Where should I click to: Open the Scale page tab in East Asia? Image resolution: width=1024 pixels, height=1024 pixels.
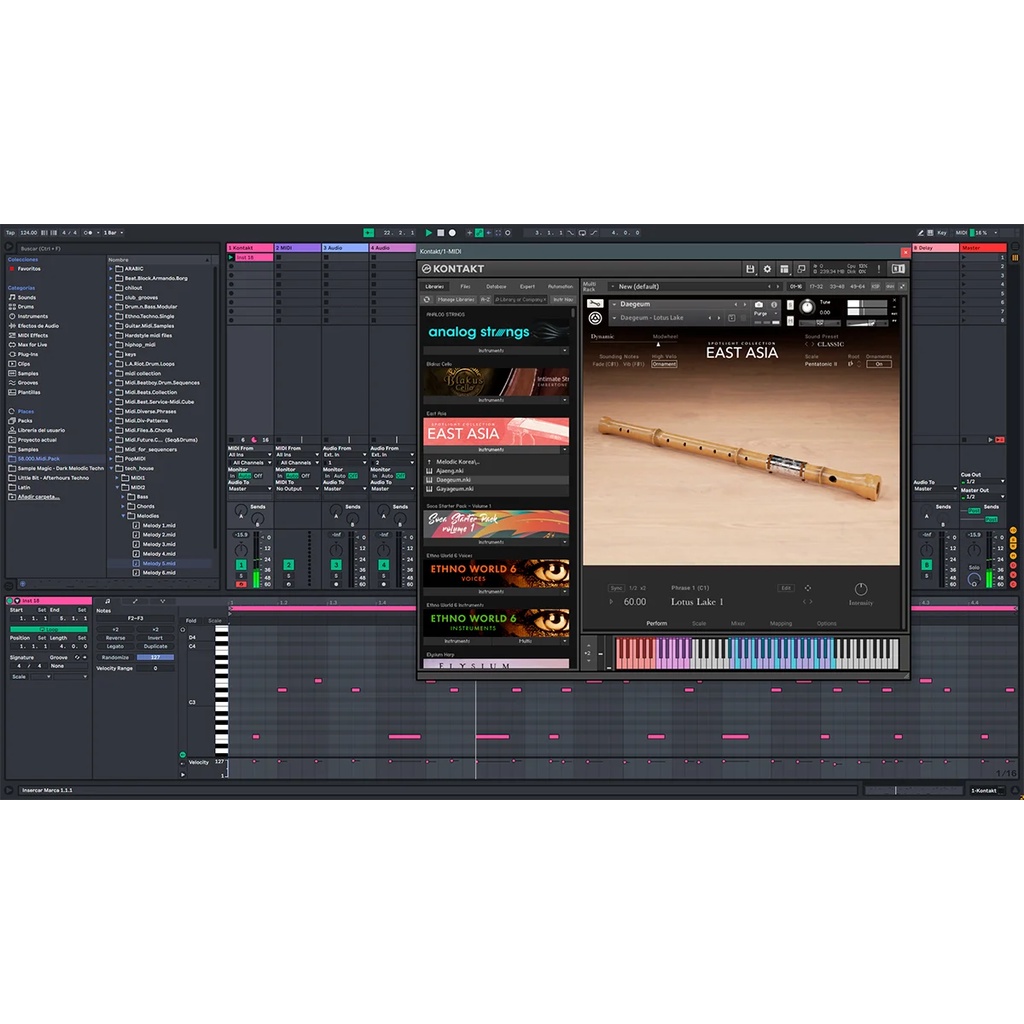tap(699, 623)
